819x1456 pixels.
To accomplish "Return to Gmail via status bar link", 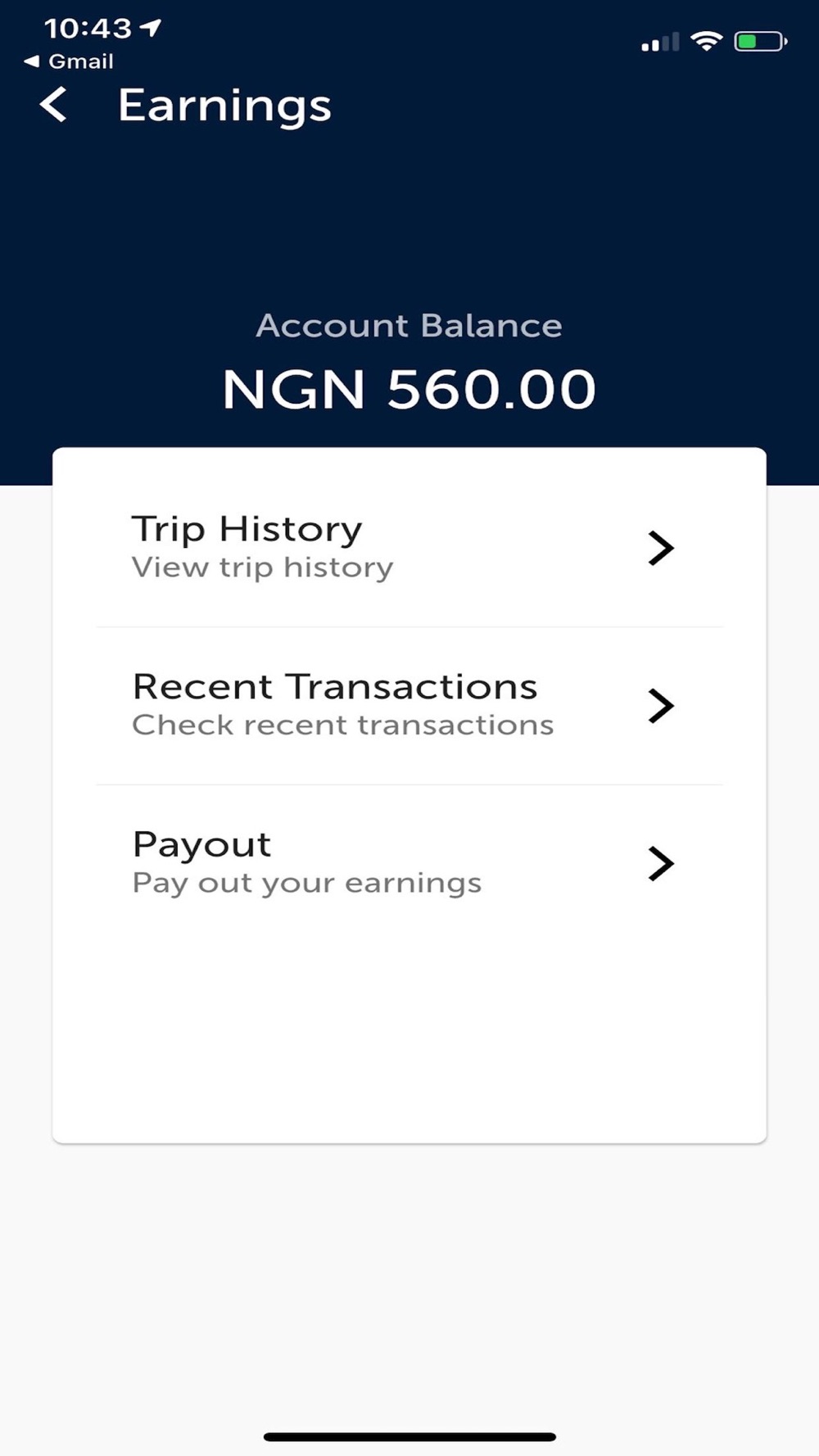I will tap(70, 61).
